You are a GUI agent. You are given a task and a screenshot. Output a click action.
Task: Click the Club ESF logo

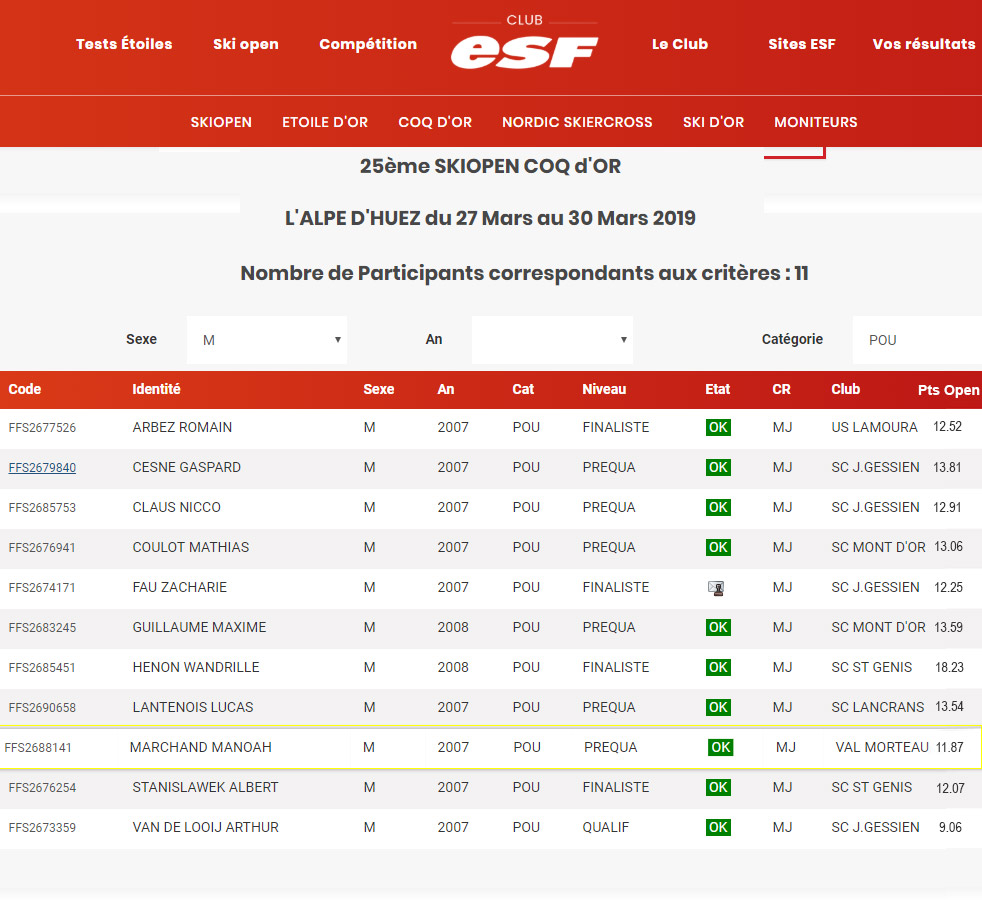[524, 45]
